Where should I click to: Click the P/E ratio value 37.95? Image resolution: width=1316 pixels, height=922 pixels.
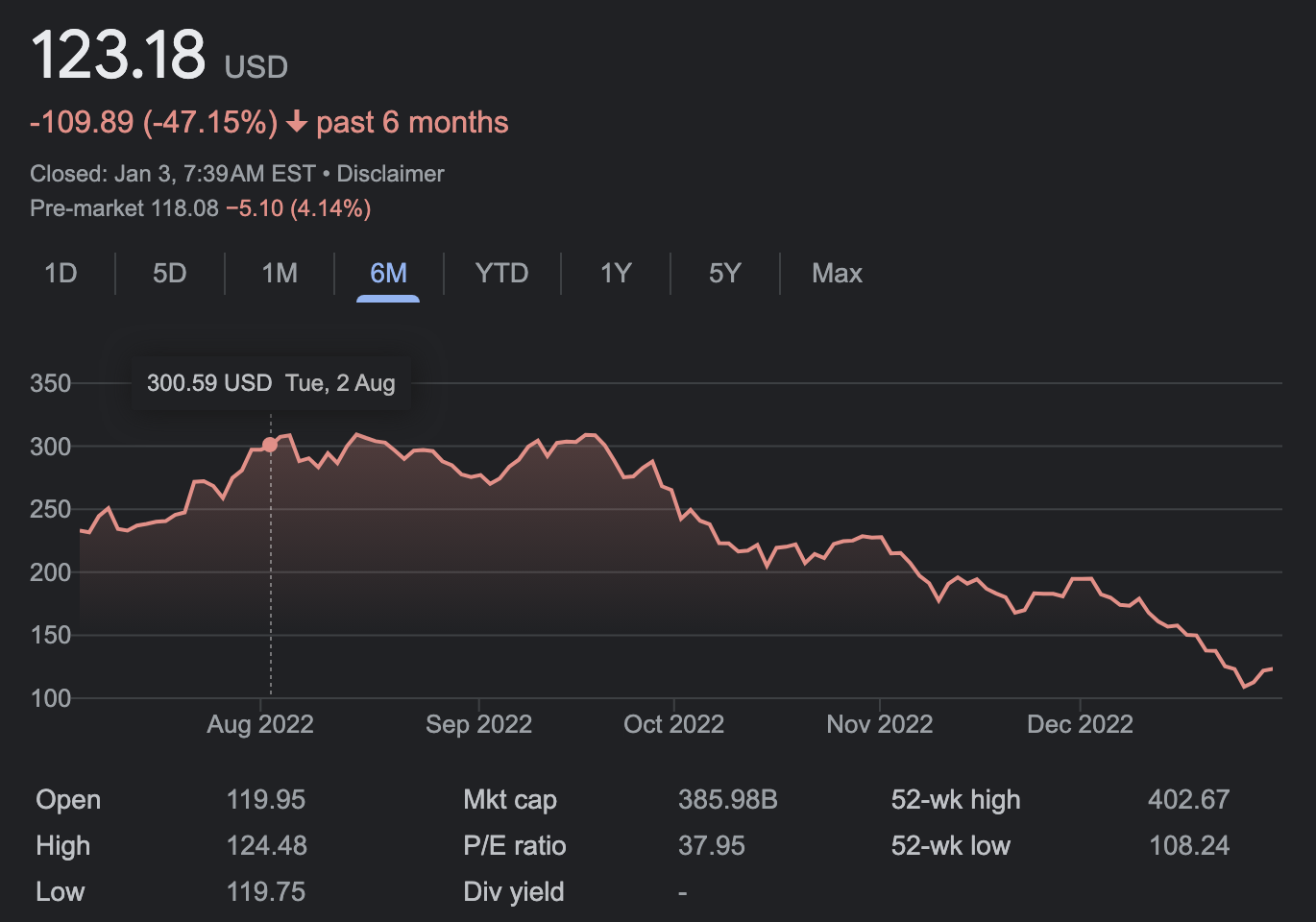tap(712, 846)
